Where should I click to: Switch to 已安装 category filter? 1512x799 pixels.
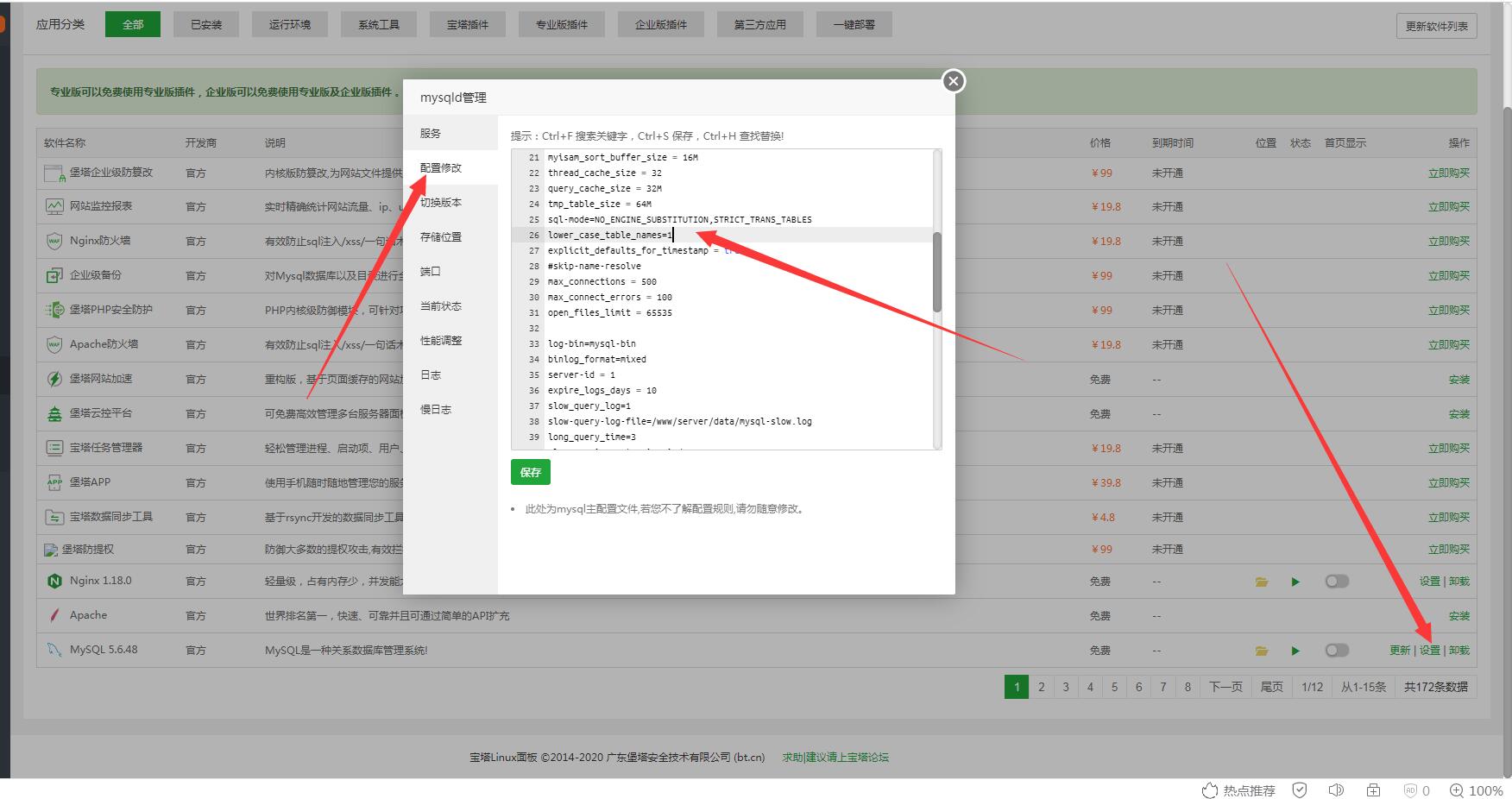tap(206, 24)
